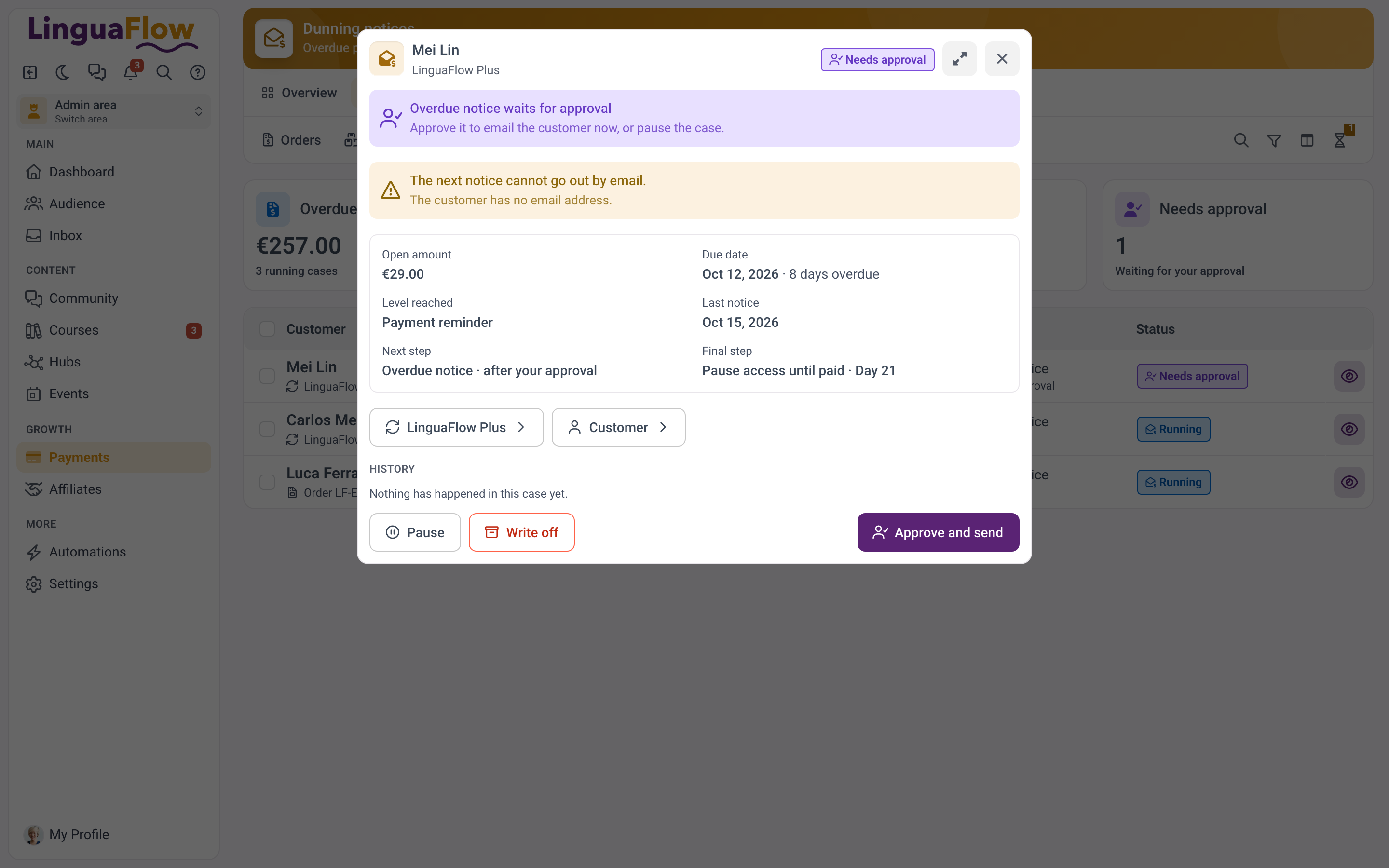Open notifications bell with badge
This screenshot has height=868, width=1389.
tap(131, 72)
